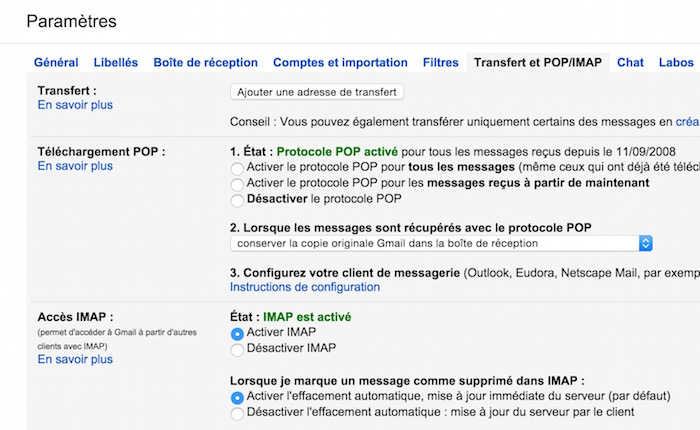Expand the conserver la copie originale dropdown

tap(441, 243)
